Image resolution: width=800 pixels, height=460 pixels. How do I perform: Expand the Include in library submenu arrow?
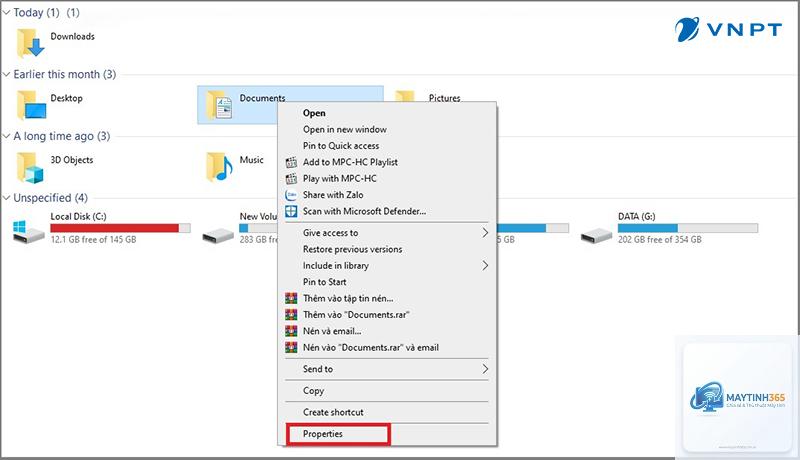[485, 265]
